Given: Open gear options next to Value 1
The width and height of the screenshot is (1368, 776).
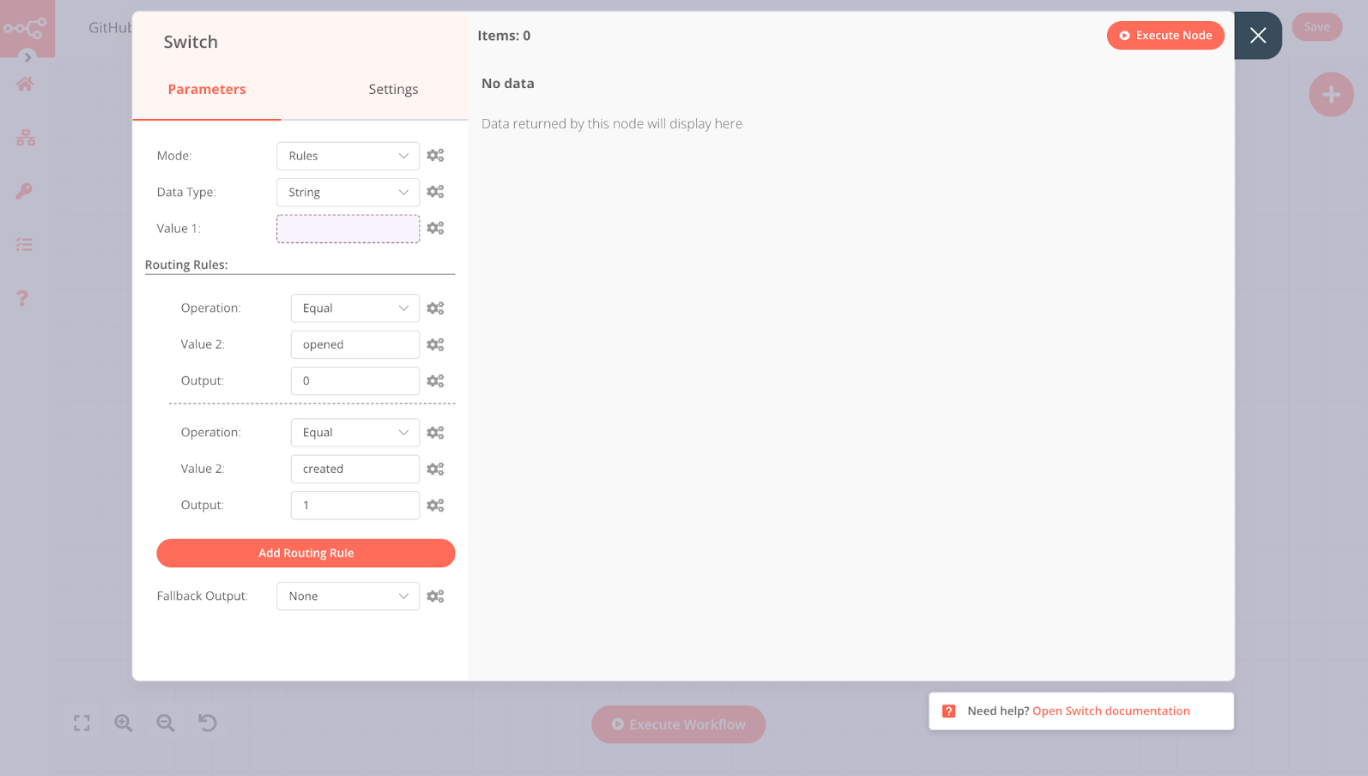Looking at the screenshot, I should [x=435, y=227].
